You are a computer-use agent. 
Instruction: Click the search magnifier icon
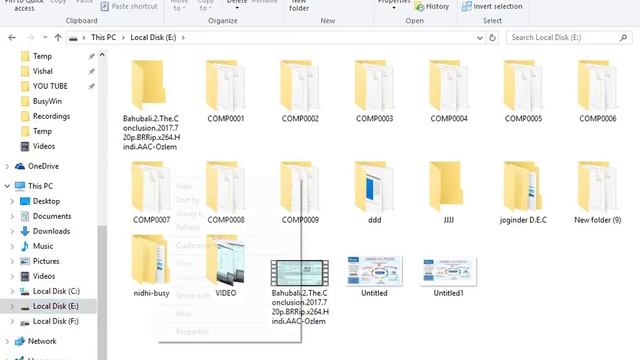tap(623, 38)
